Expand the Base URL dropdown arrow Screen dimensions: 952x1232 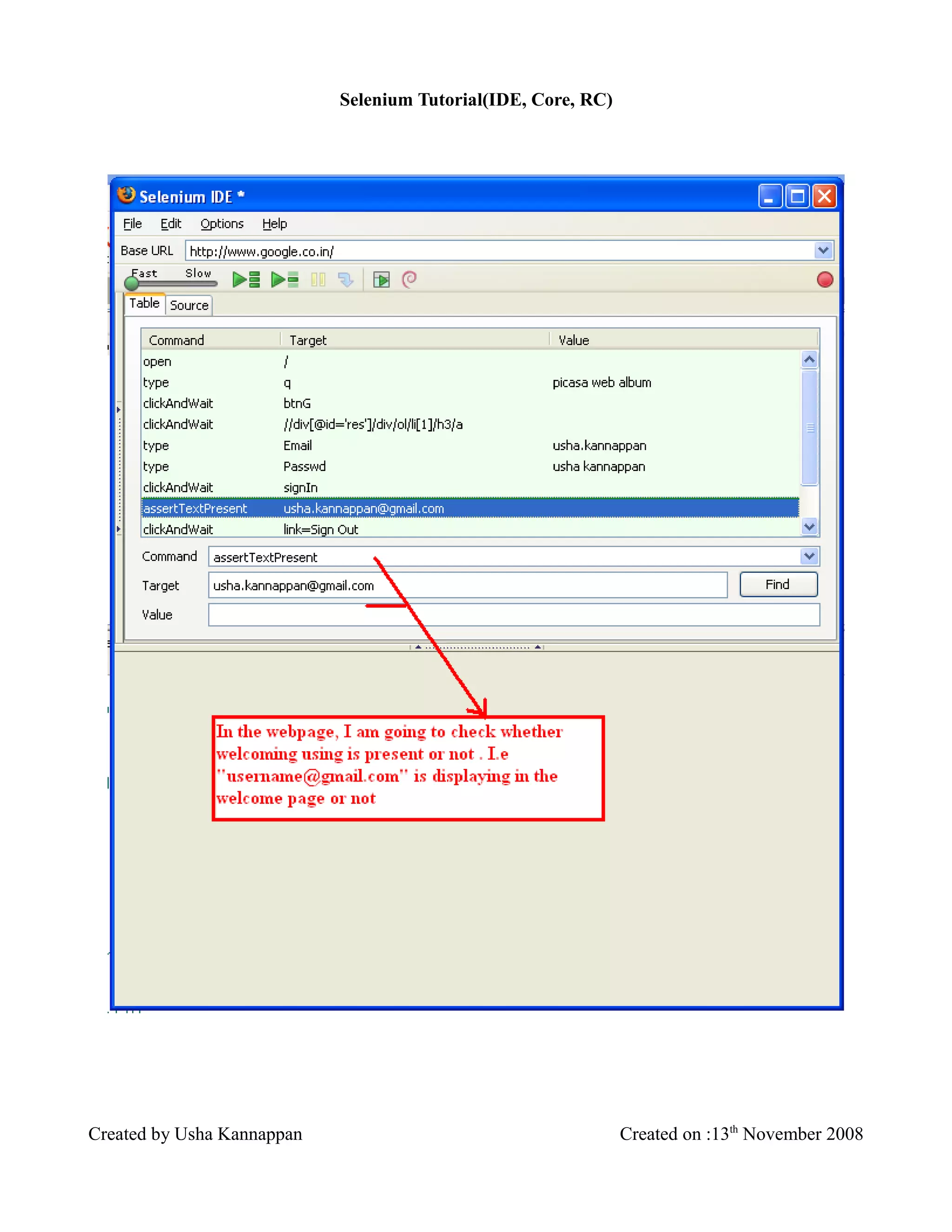pyautogui.click(x=823, y=251)
